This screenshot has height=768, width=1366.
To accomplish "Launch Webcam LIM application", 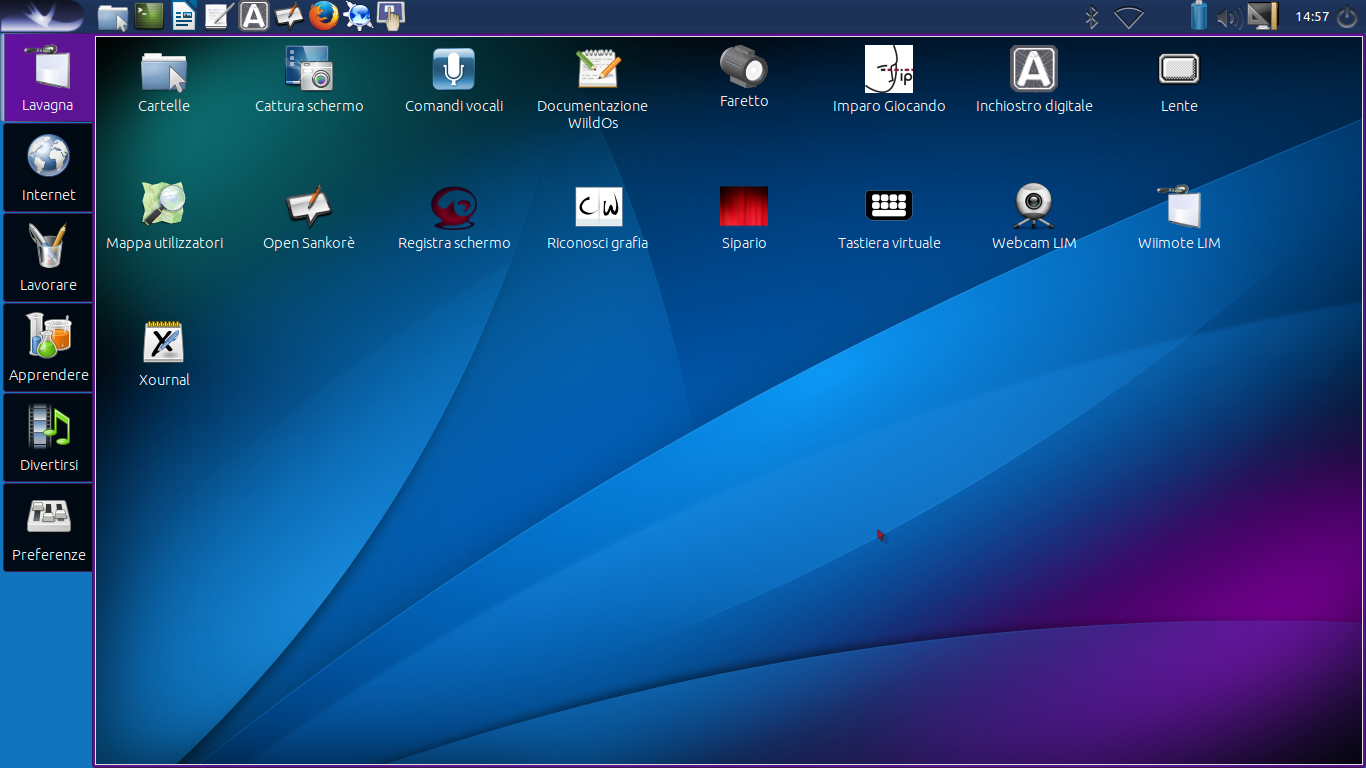I will click(1034, 206).
